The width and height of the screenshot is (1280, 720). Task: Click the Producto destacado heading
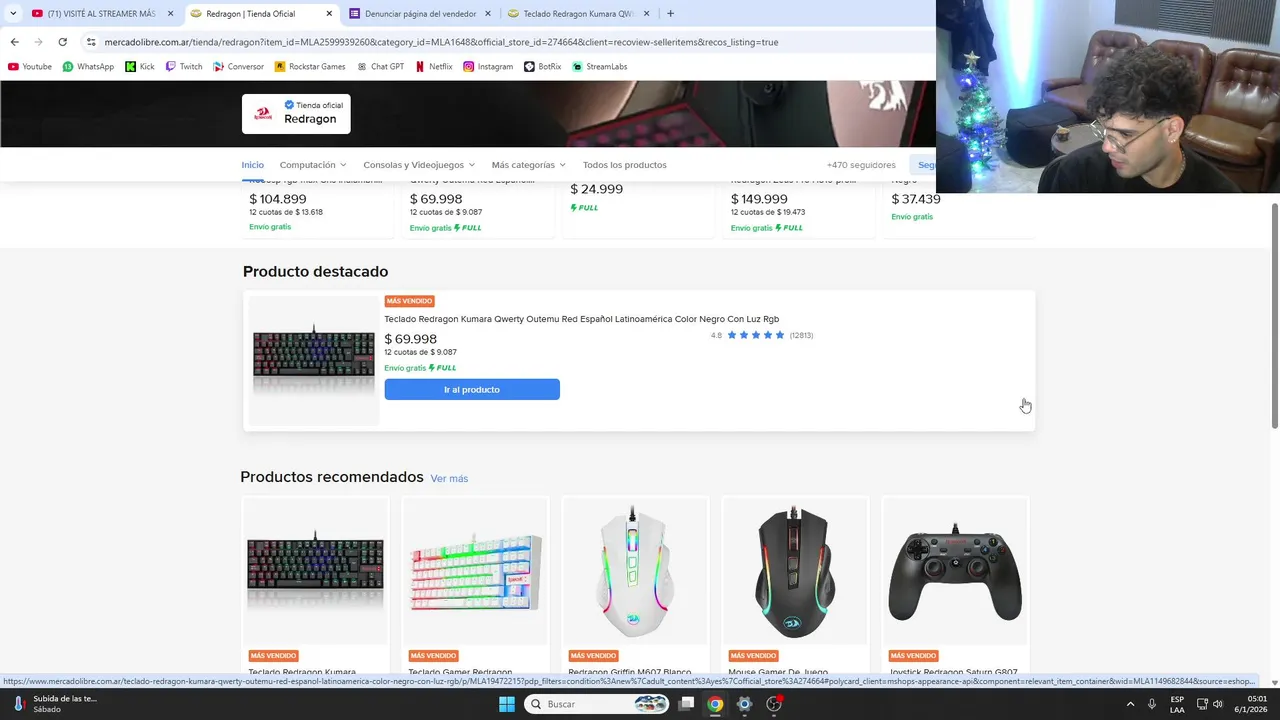click(315, 272)
